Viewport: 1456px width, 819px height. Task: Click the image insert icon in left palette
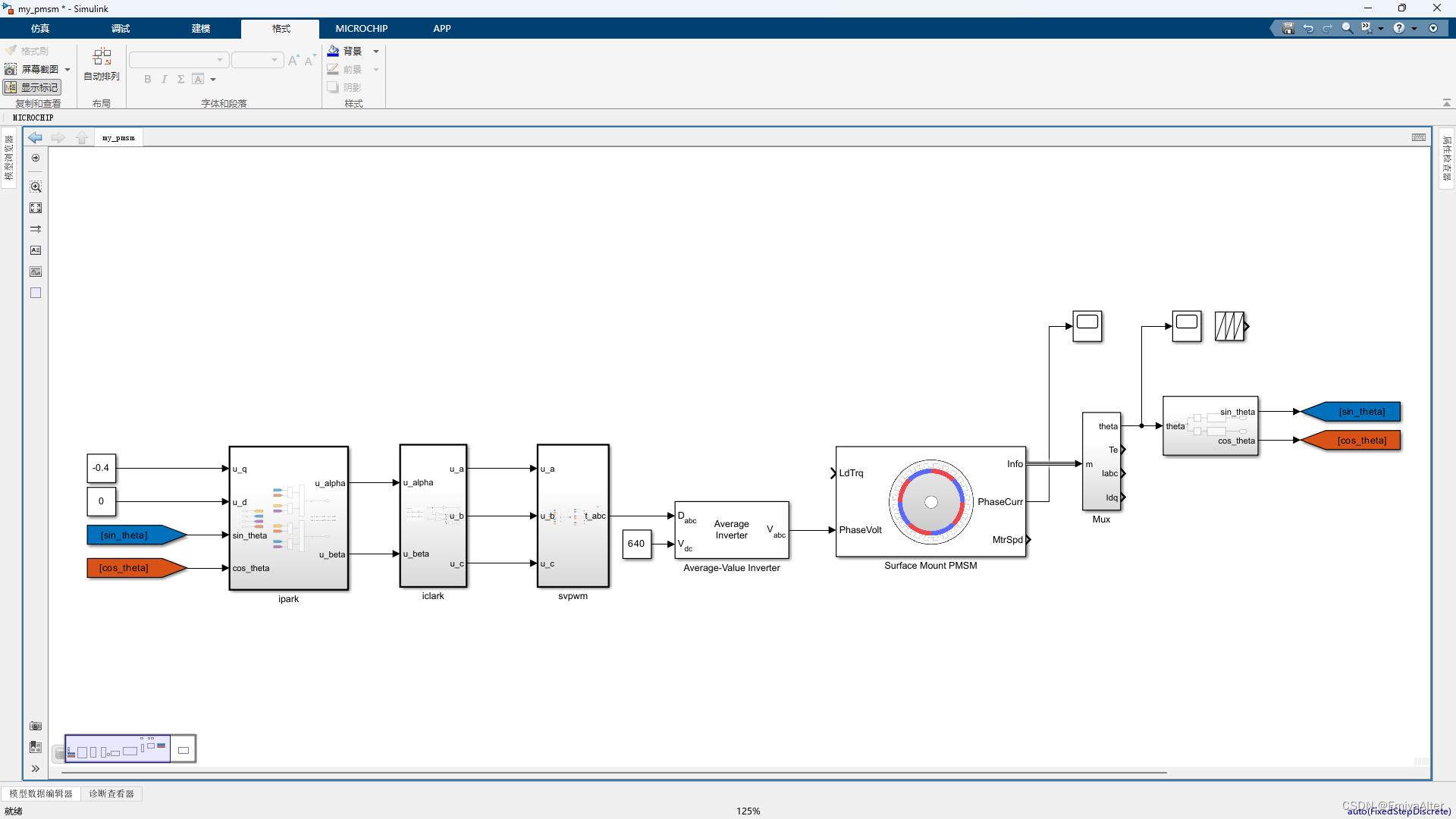point(36,271)
